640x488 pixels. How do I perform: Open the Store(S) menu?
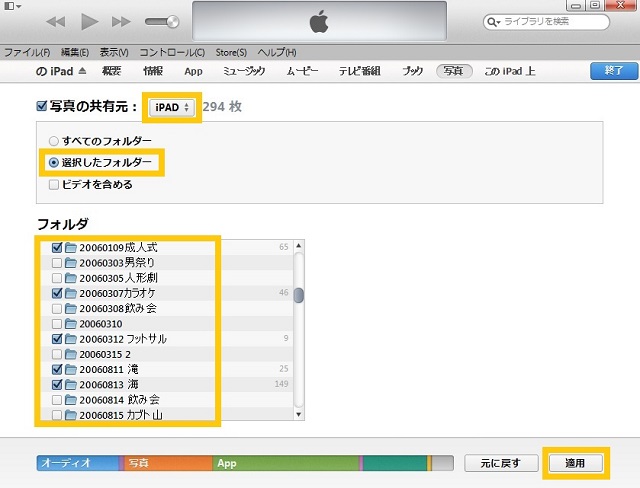click(231, 52)
